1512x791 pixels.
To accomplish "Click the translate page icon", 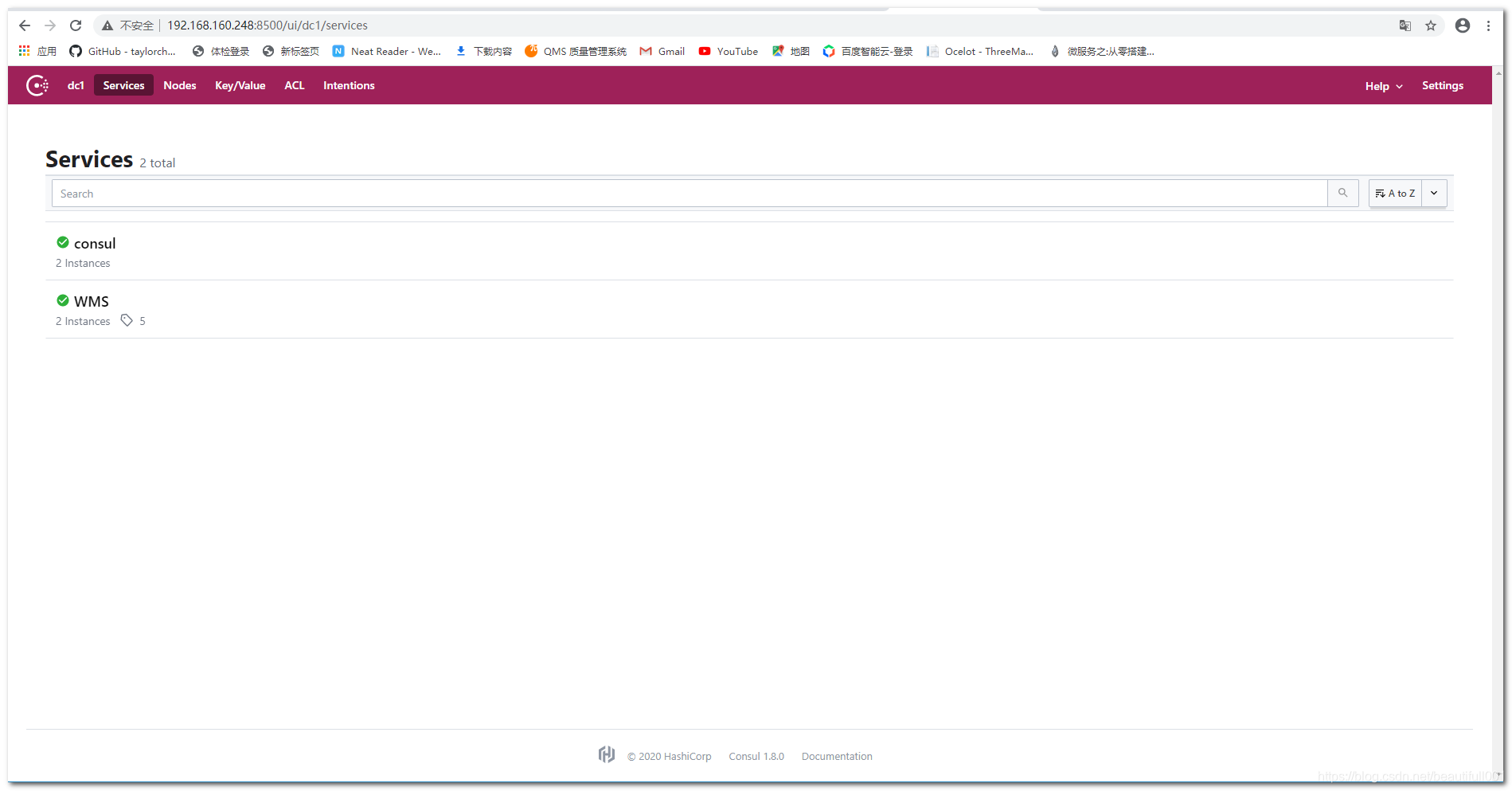I will (x=1405, y=25).
